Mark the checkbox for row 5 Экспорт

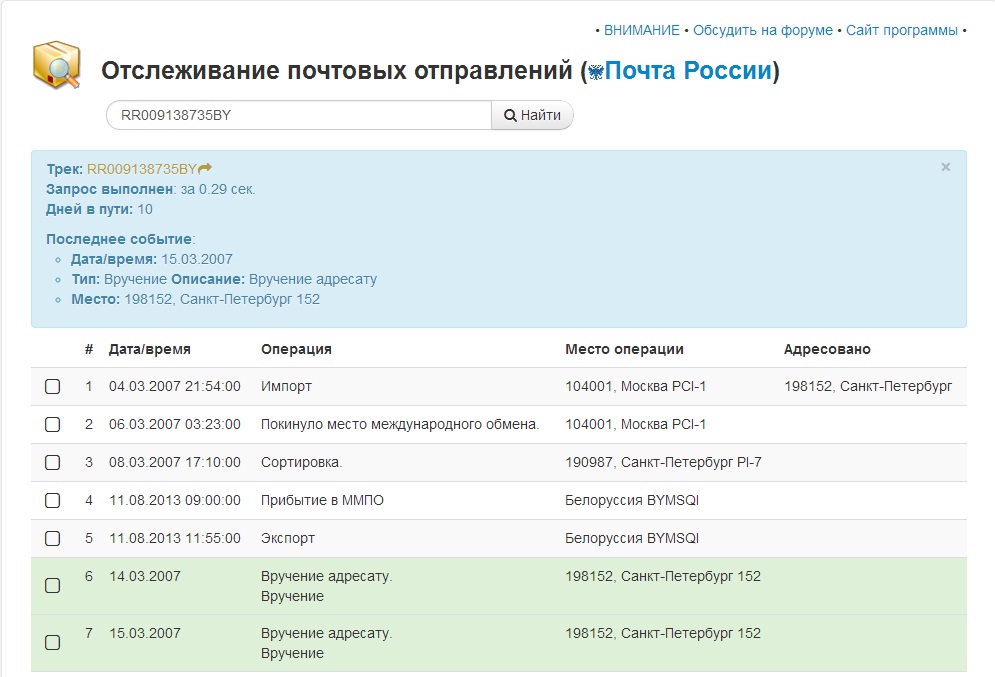53,538
